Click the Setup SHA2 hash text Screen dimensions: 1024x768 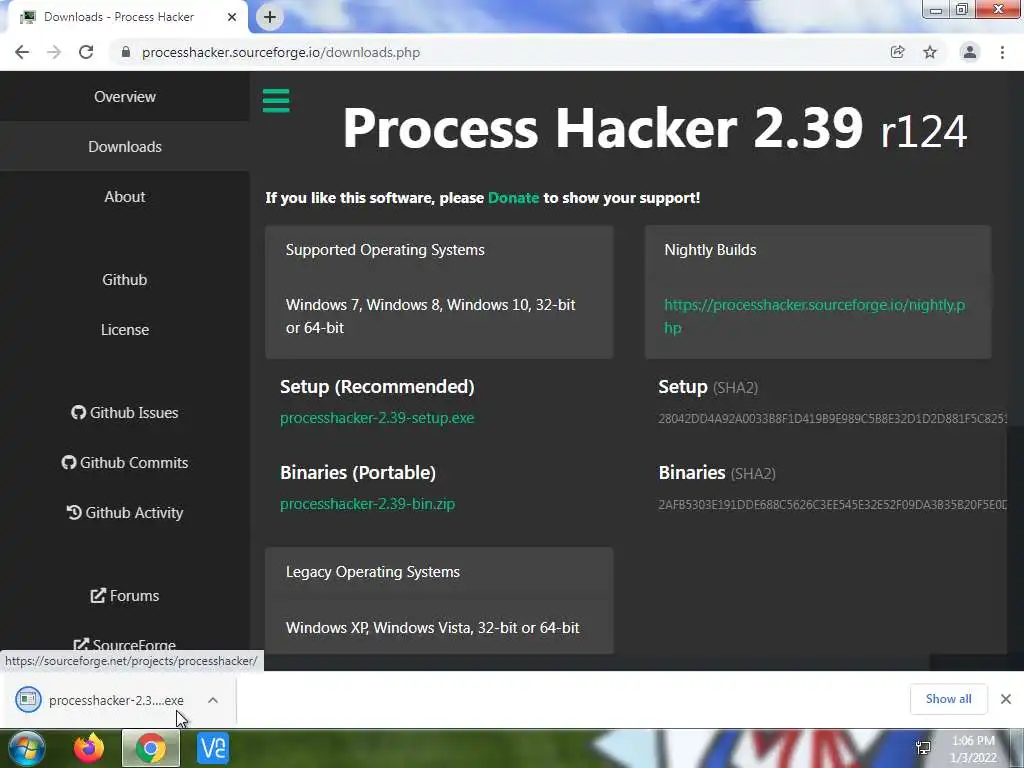click(833, 419)
